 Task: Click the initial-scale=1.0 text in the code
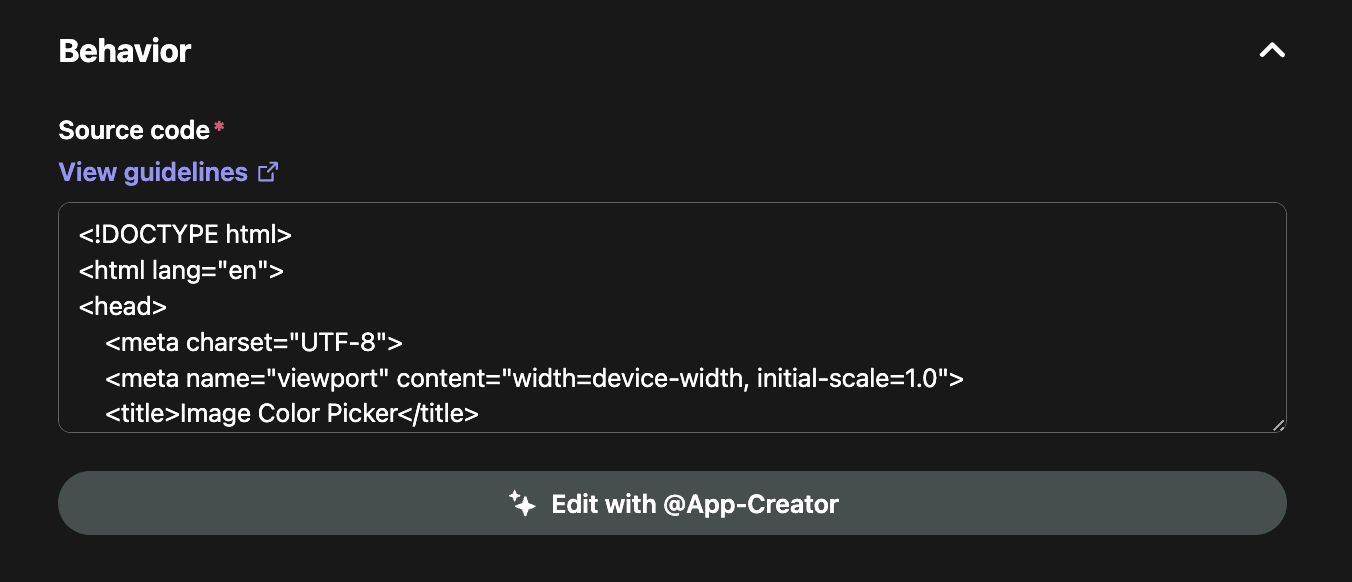click(850, 378)
